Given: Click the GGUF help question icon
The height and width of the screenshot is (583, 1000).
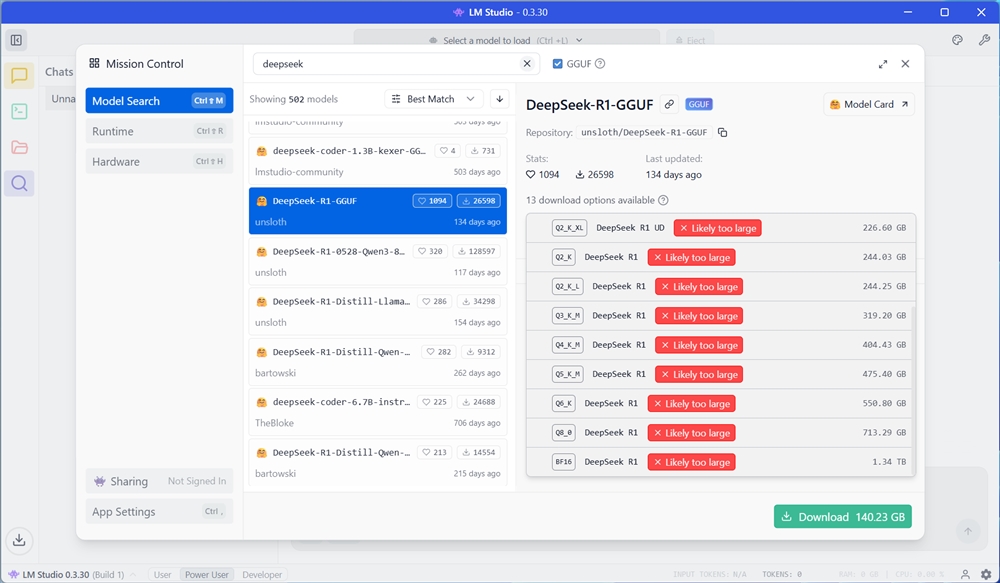Looking at the screenshot, I should coord(600,63).
